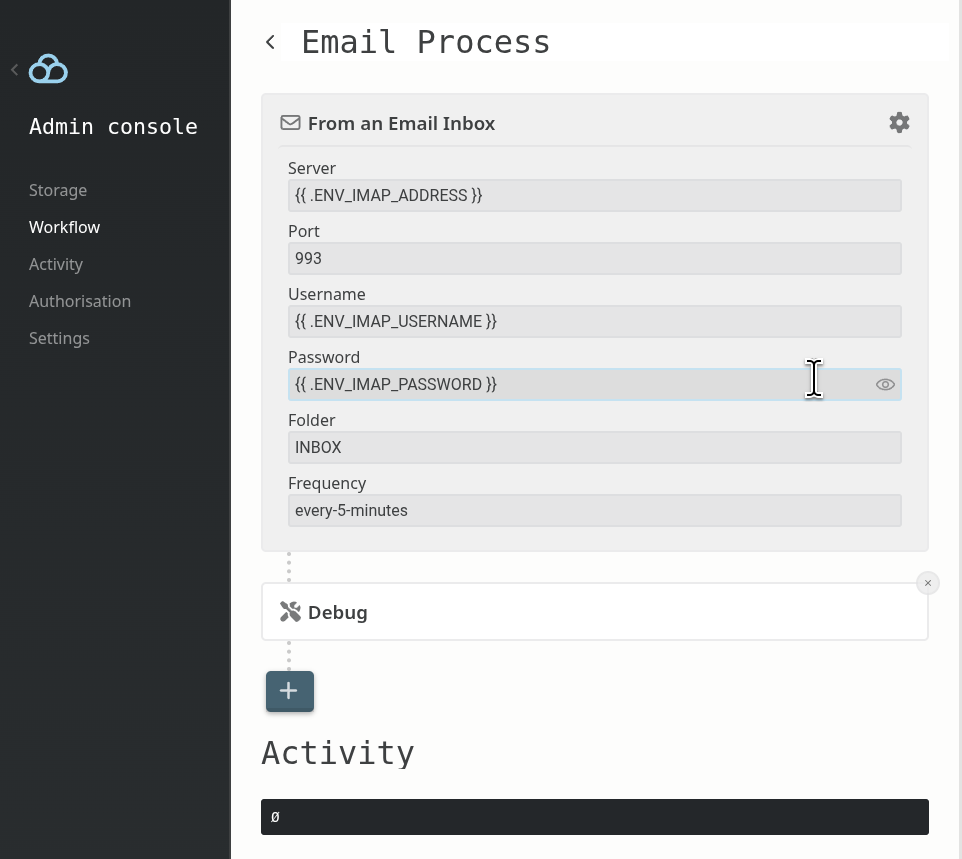Open the Storage section
The image size is (962, 859).
click(58, 190)
